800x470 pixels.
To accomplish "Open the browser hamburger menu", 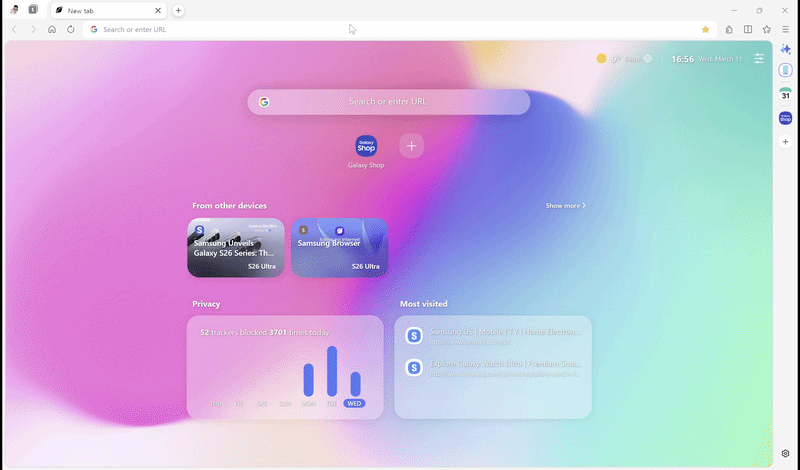I will (785, 29).
